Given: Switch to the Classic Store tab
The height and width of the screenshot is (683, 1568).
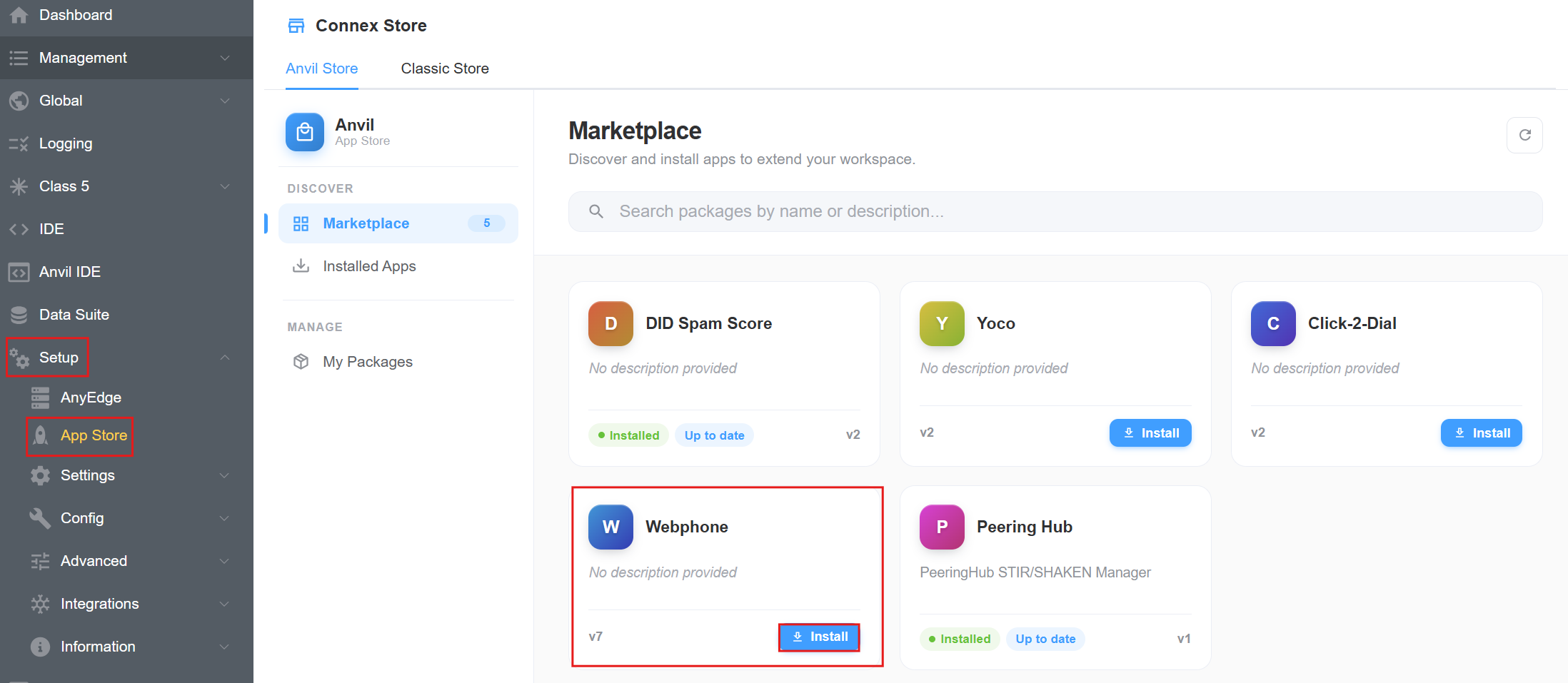Looking at the screenshot, I should tap(445, 69).
